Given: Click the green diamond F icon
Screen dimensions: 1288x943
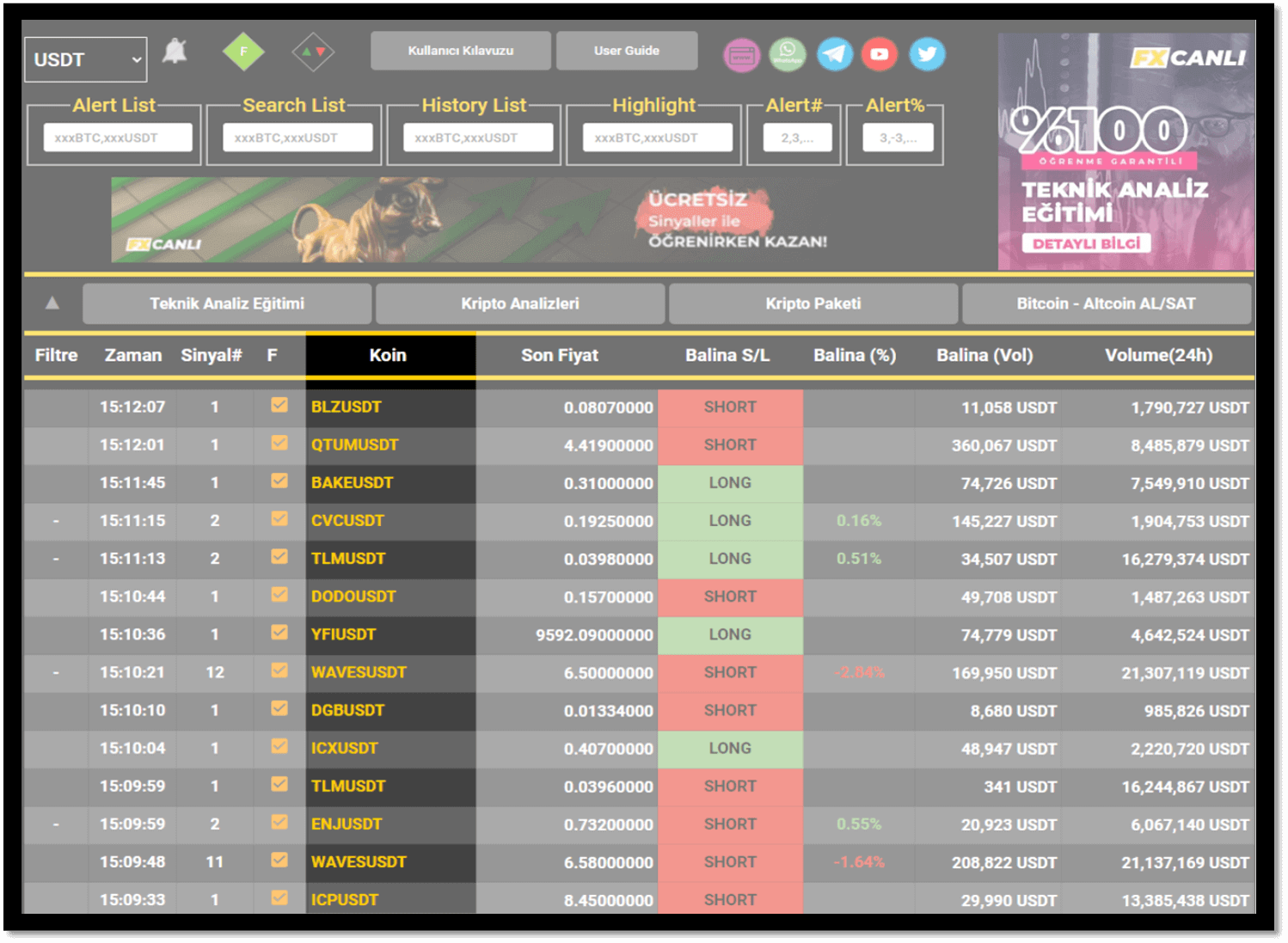Looking at the screenshot, I should coord(243,52).
